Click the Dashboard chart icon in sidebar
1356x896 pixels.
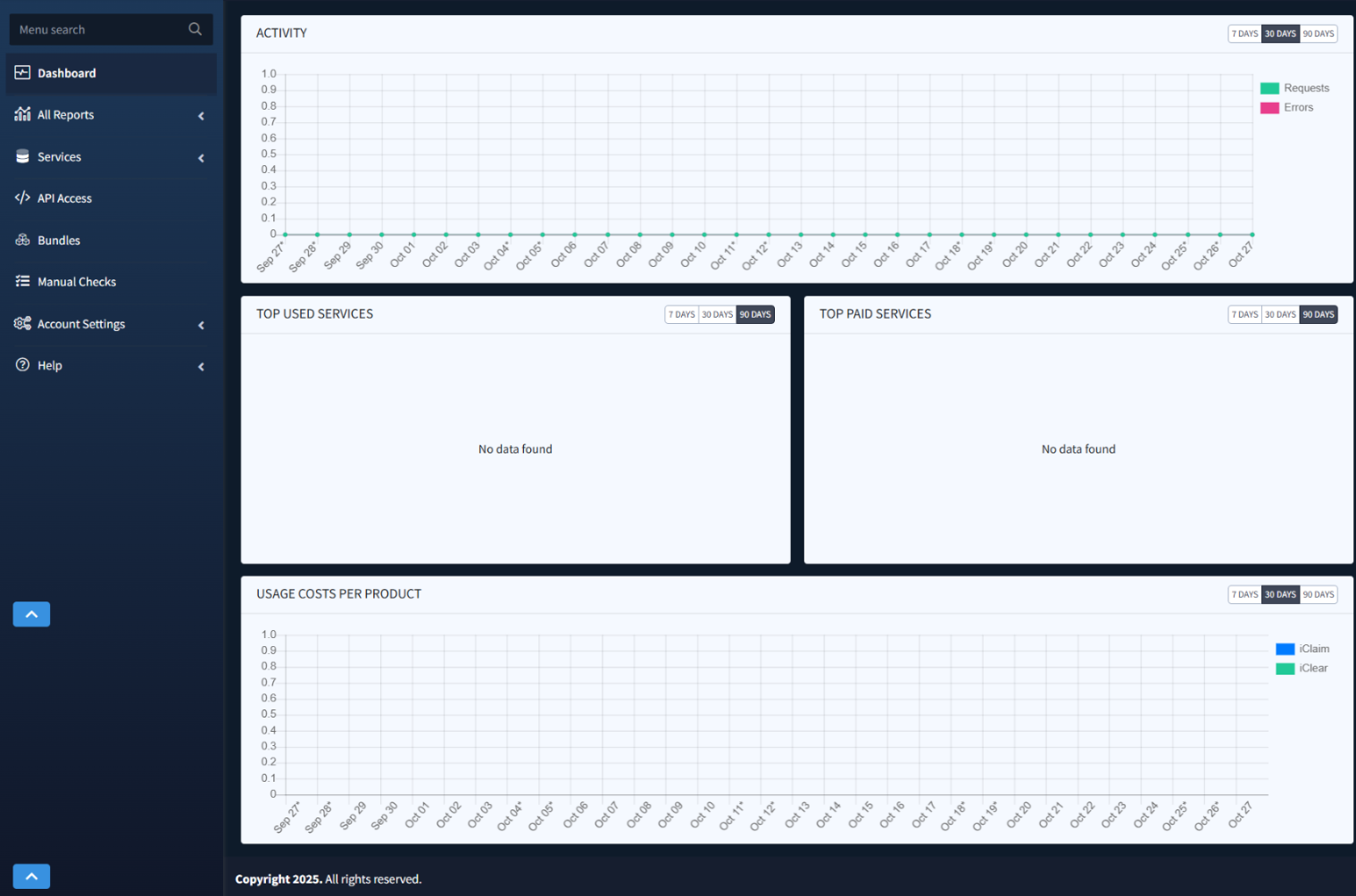(22, 73)
